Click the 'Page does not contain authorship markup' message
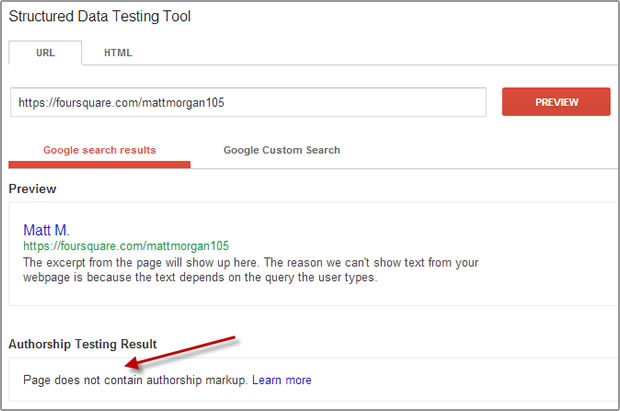Screen dimensions: 620x411 (135, 380)
